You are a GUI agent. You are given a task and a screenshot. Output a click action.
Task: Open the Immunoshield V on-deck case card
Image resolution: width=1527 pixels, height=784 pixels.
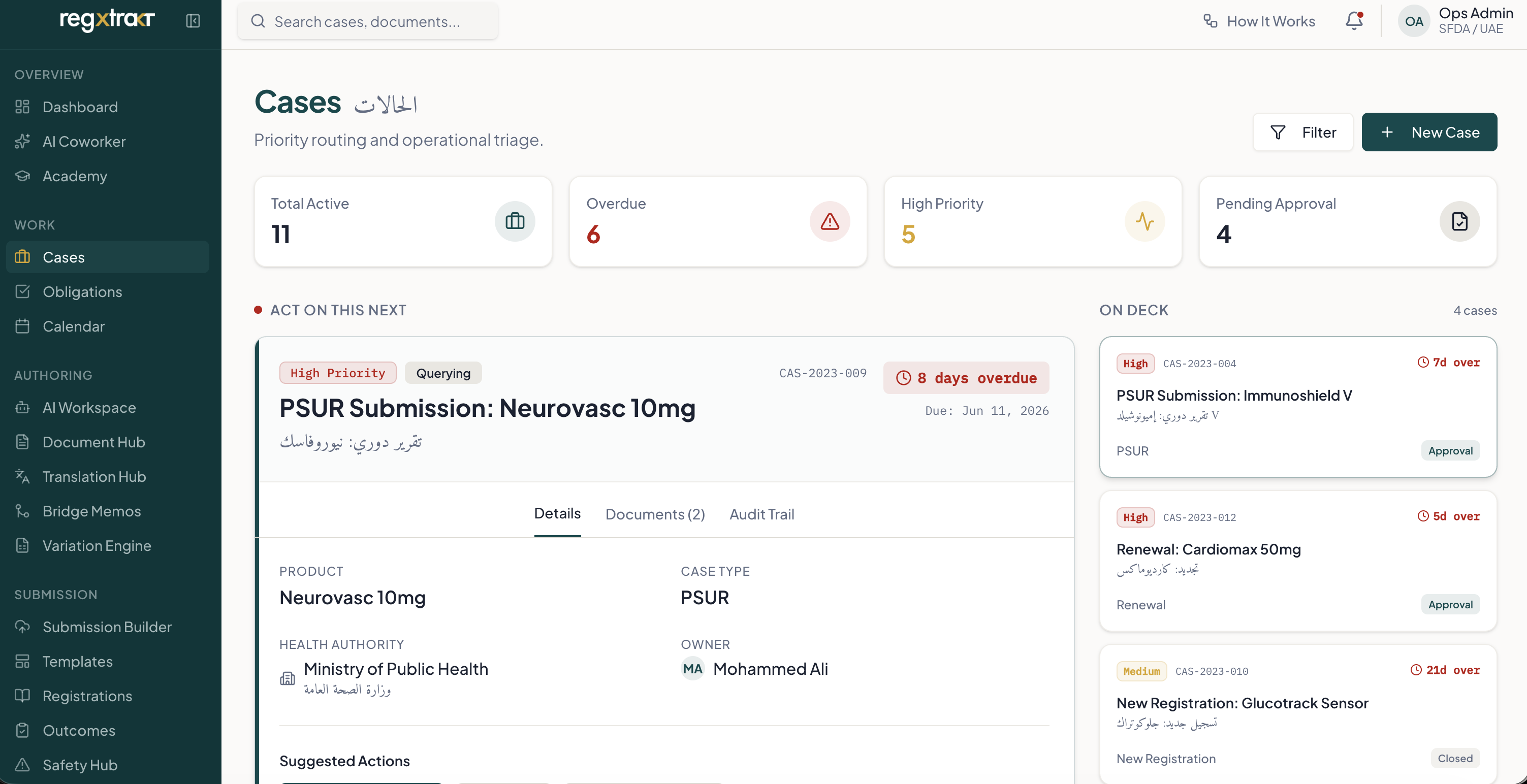(1298, 407)
